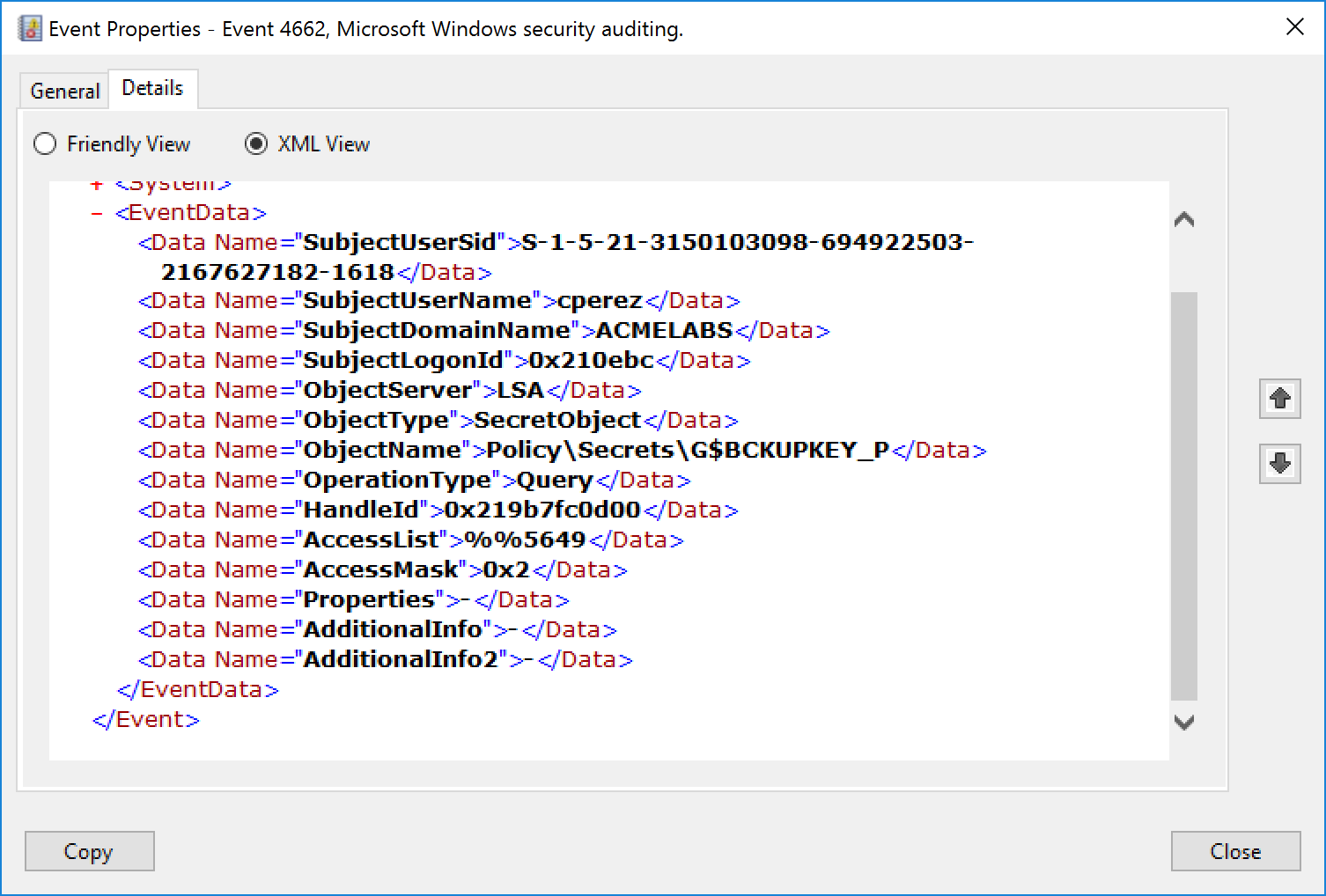Select the Details tab
1326x896 pixels.
(x=152, y=87)
